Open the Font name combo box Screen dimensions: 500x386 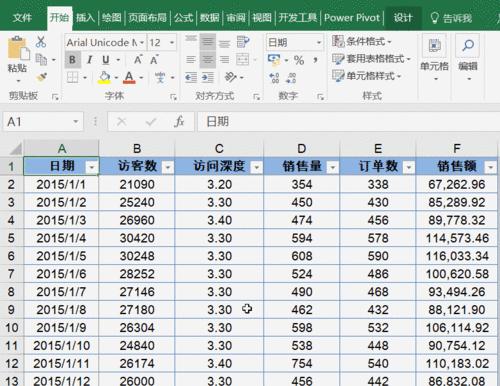tap(105, 42)
